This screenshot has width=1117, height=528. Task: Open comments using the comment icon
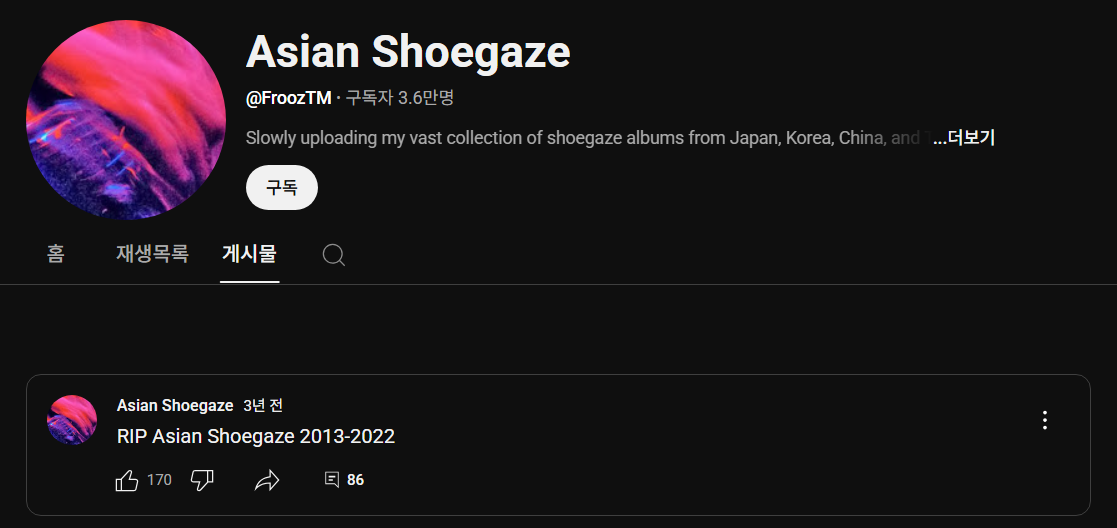pos(331,480)
